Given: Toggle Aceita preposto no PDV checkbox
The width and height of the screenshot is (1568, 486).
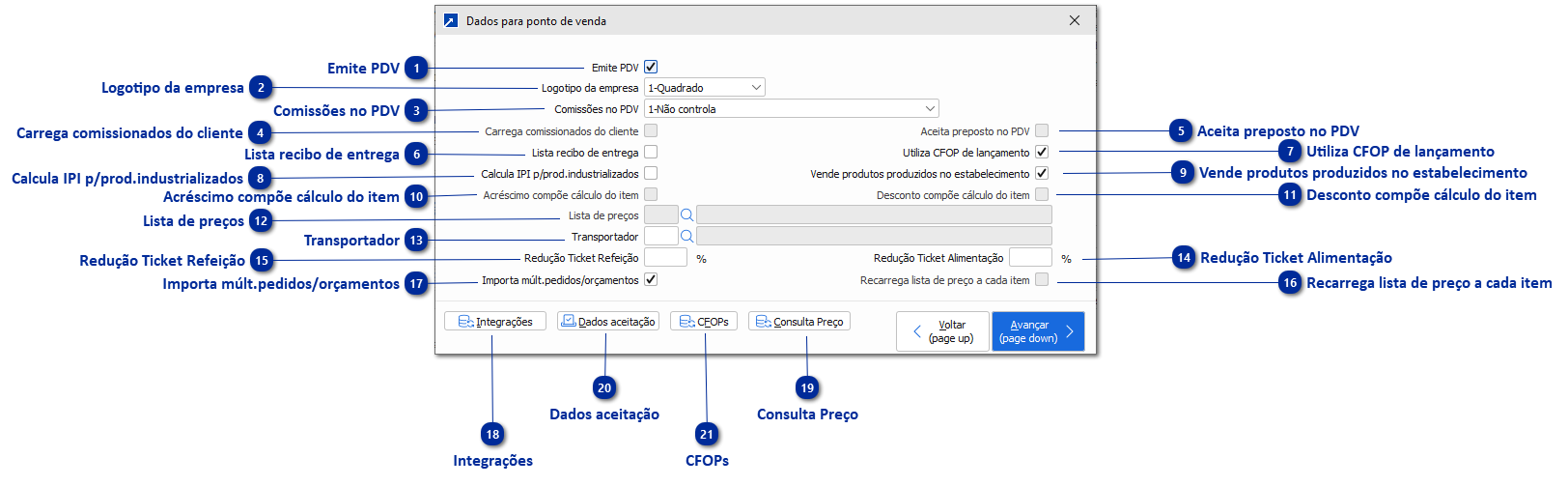Looking at the screenshot, I should point(1042,130).
